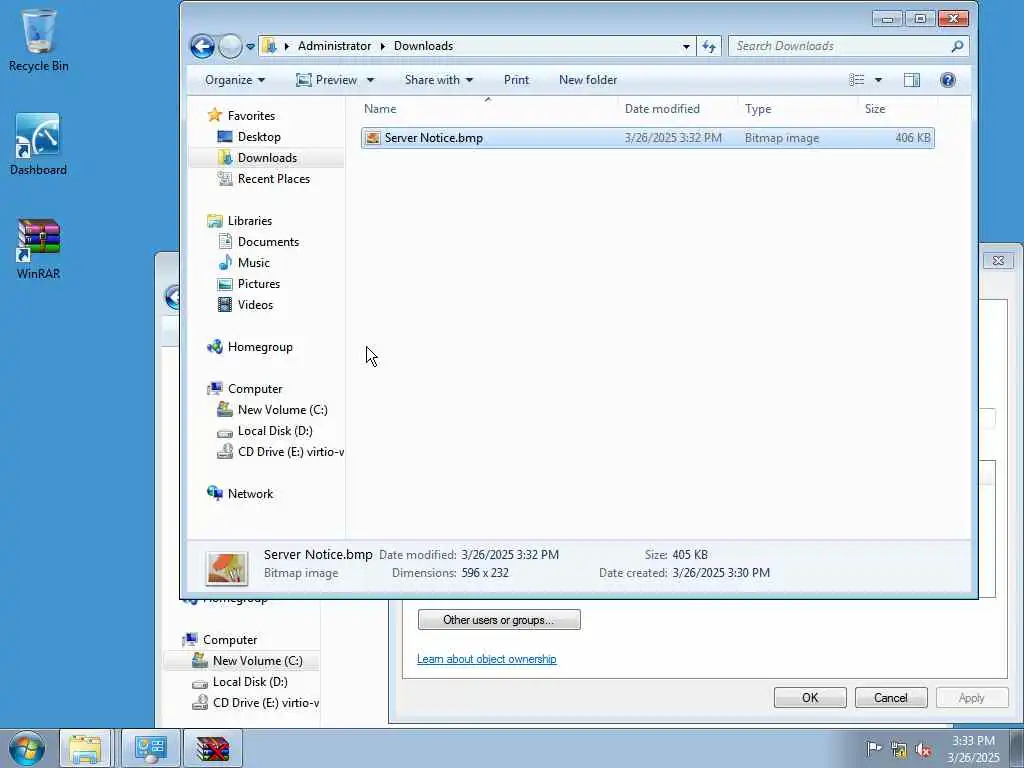Open Windows Explorer from the taskbar

(x=85, y=748)
